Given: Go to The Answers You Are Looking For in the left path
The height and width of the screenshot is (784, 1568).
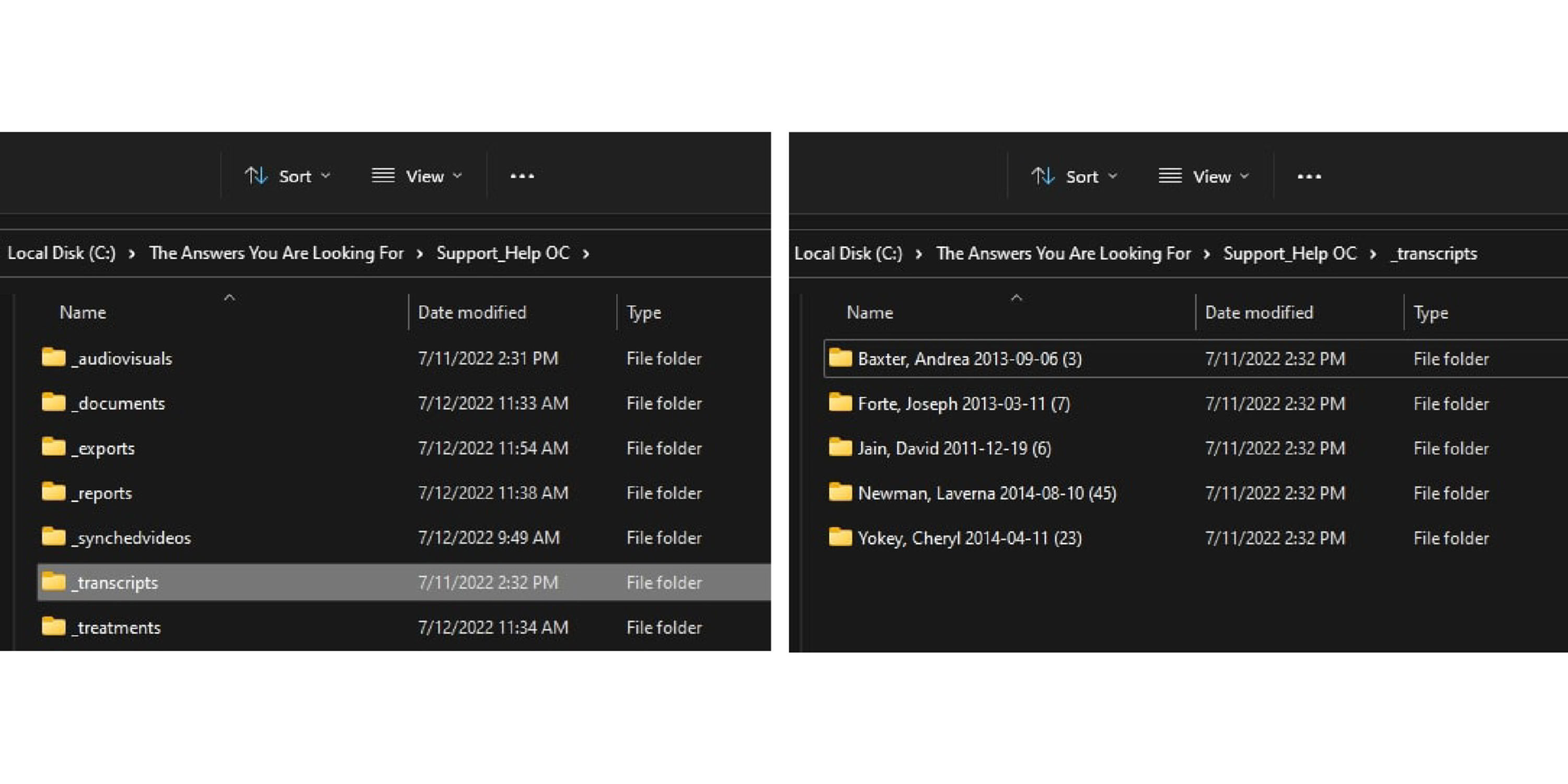Looking at the screenshot, I should point(276,253).
